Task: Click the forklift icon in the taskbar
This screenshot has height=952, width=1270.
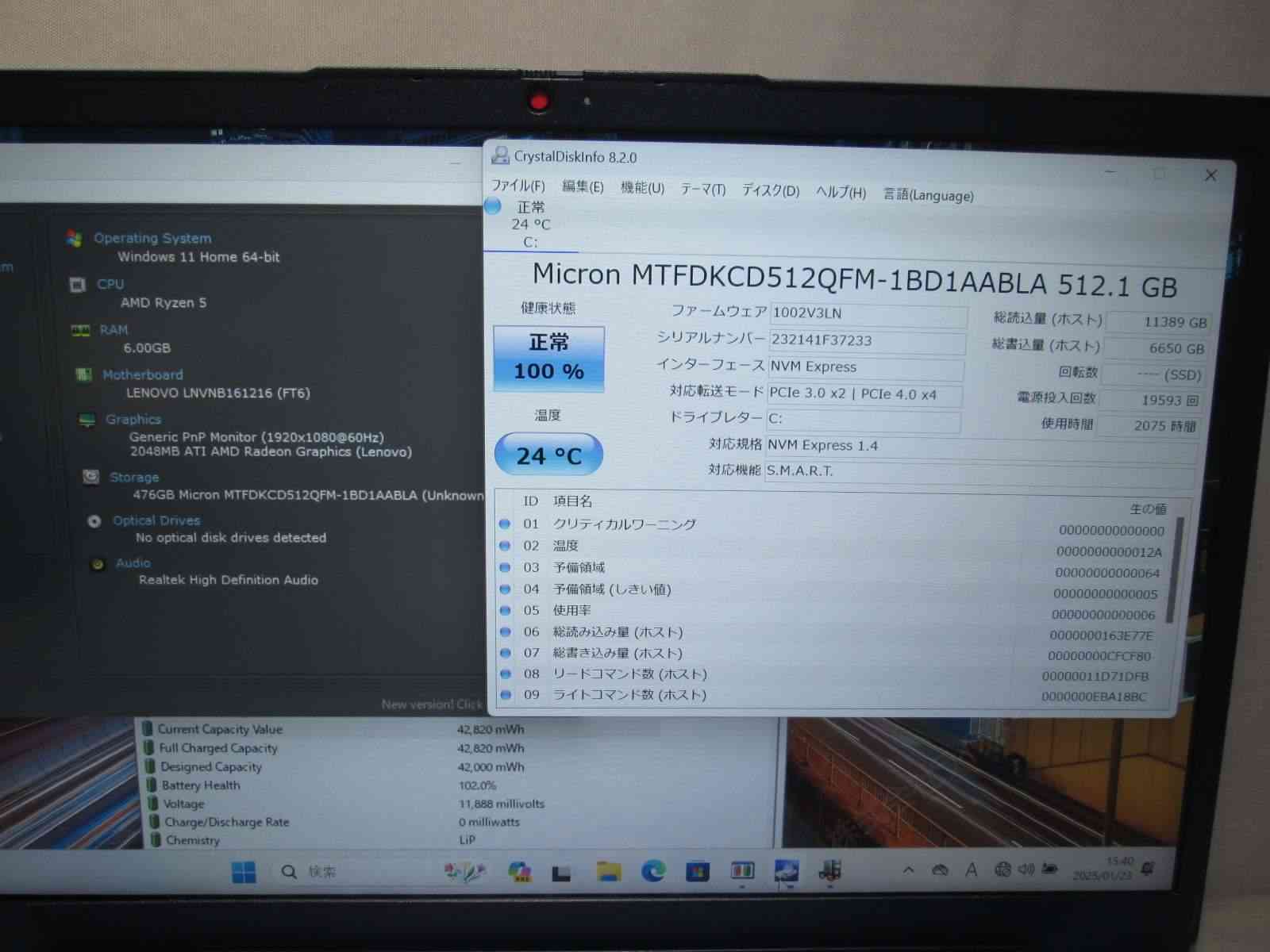Action: click(x=830, y=870)
